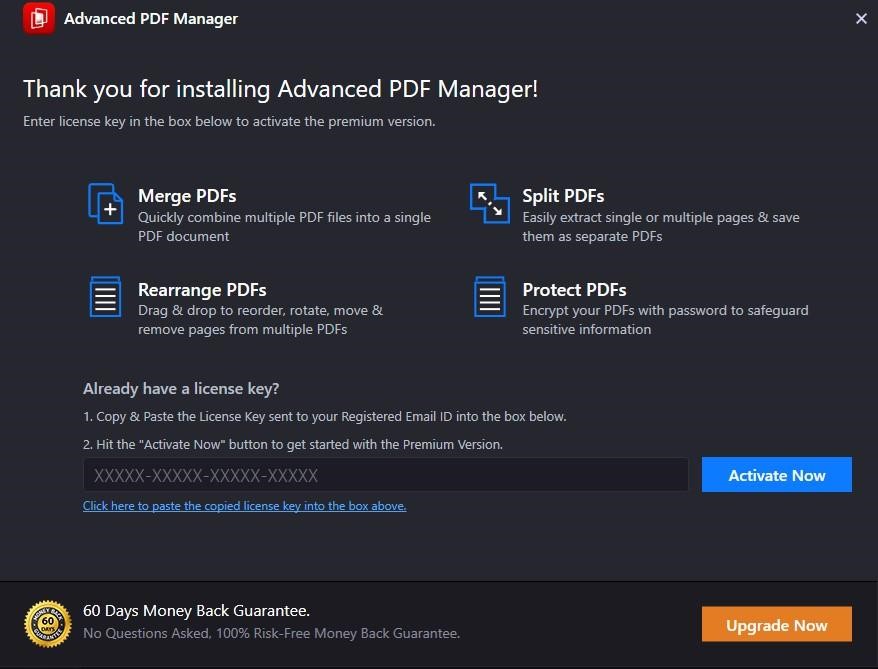This screenshot has width=878, height=669.
Task: Click the paste copied license key link
Action: pyautogui.click(x=244, y=506)
